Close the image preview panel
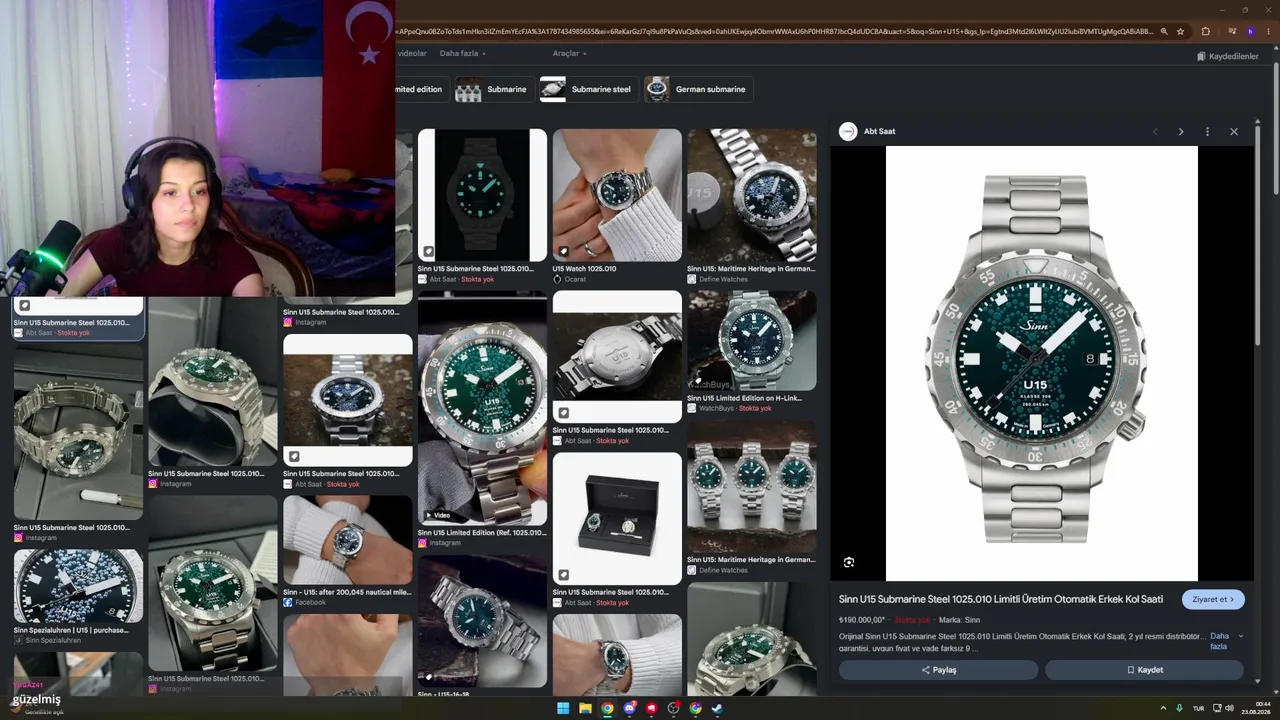This screenshot has height=720, width=1280. (1234, 132)
